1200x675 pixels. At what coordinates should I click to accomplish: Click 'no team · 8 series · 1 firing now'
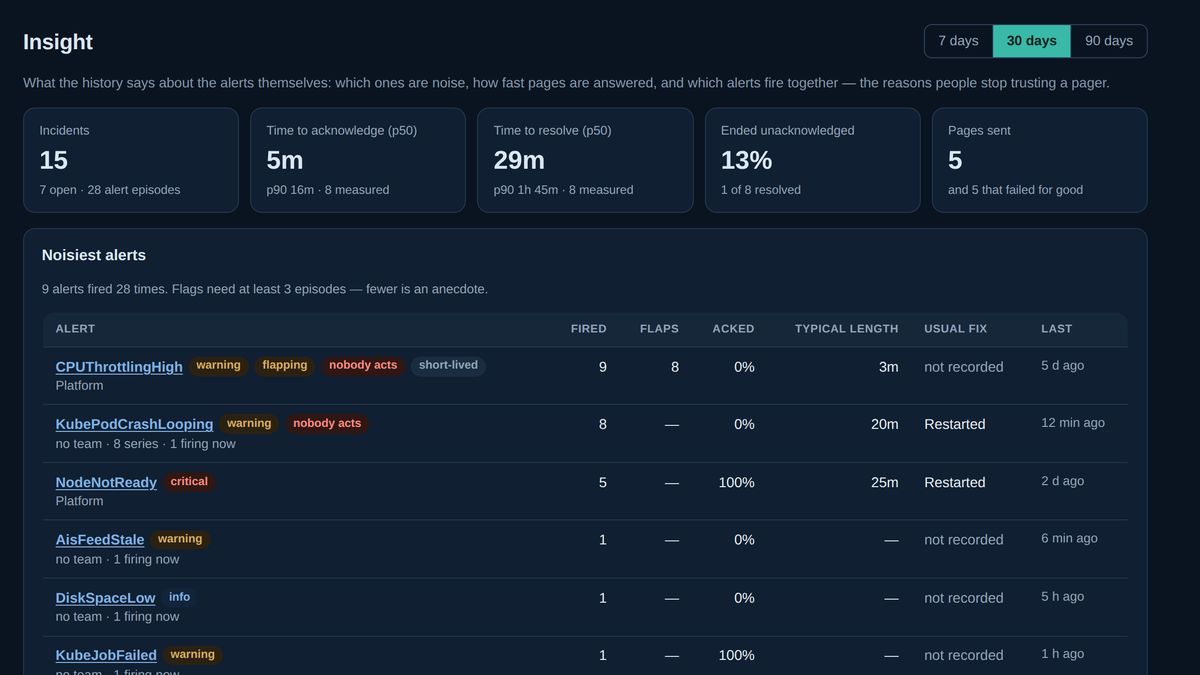(146, 444)
